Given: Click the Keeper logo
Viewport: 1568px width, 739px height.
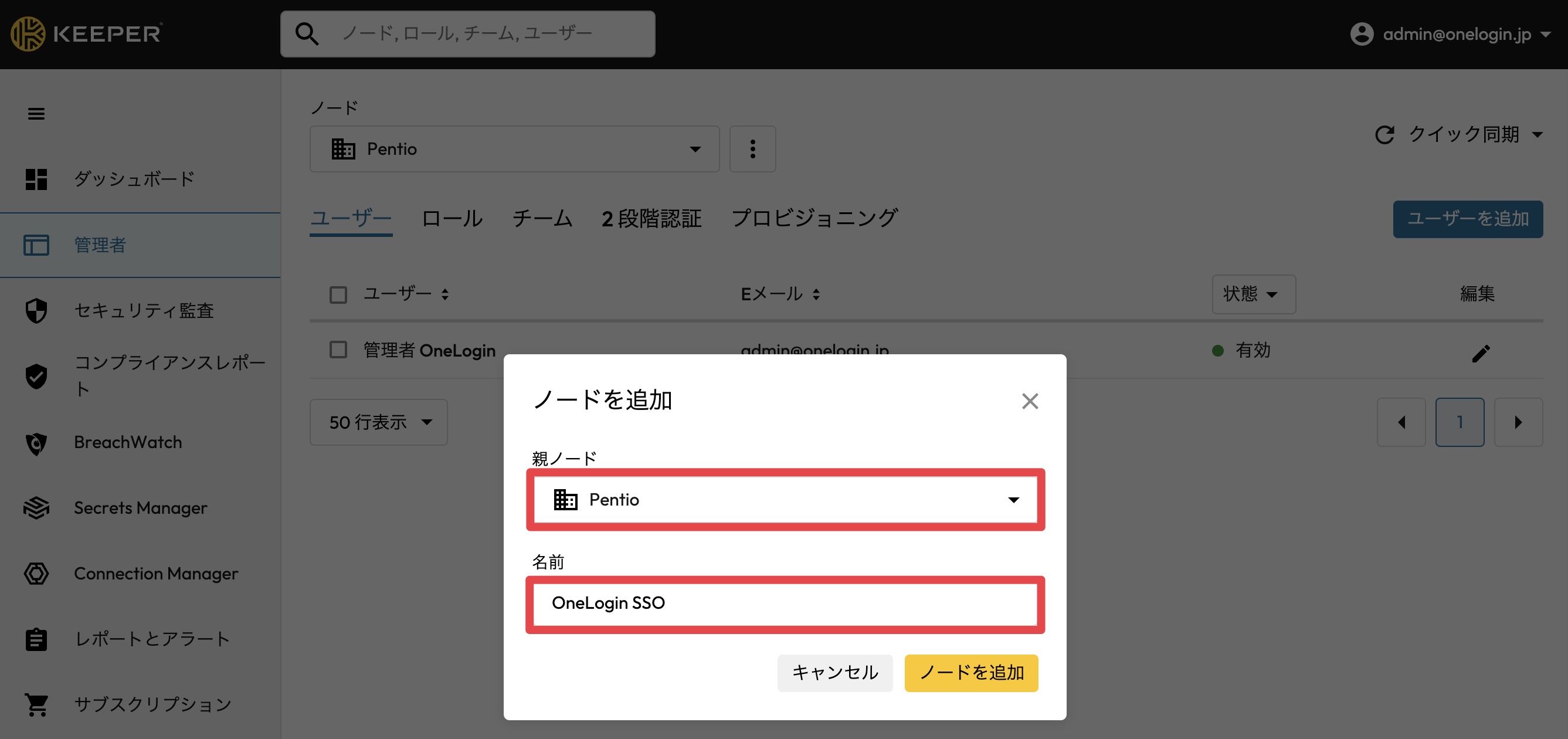Looking at the screenshot, I should pyautogui.click(x=86, y=33).
